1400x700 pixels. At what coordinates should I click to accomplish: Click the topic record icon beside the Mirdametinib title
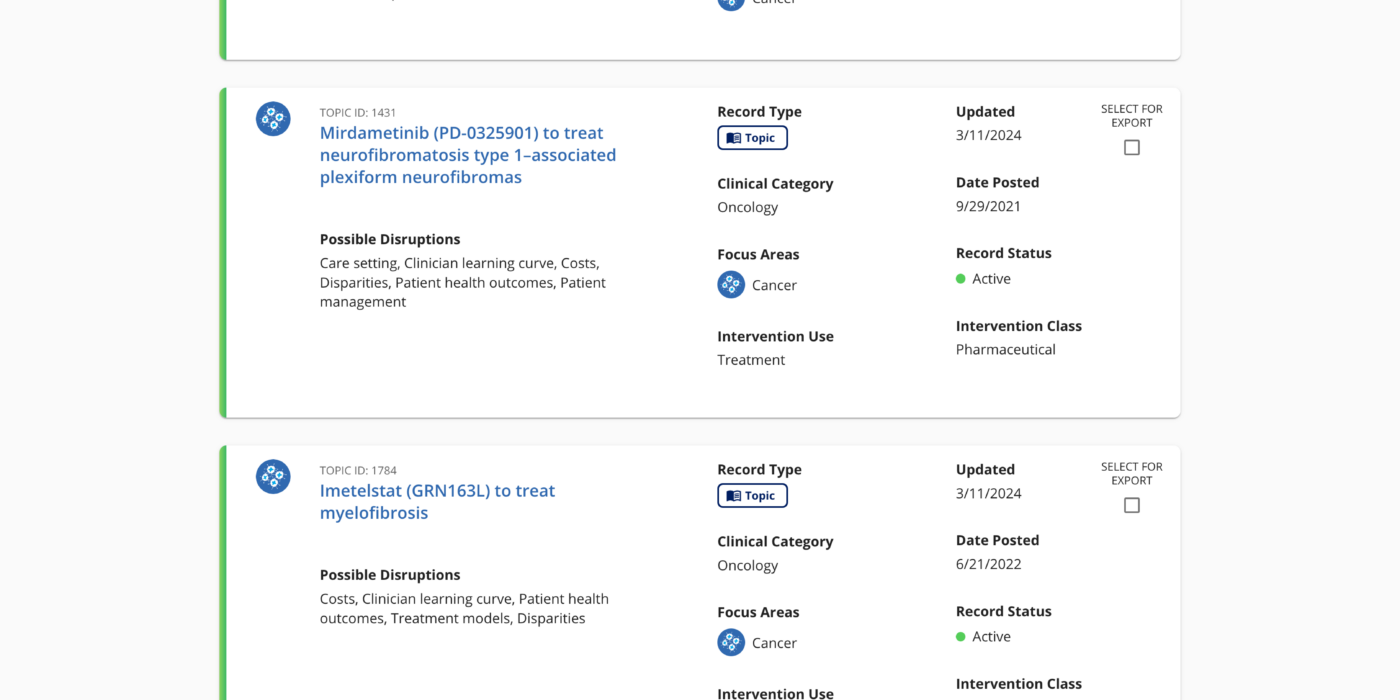point(273,118)
